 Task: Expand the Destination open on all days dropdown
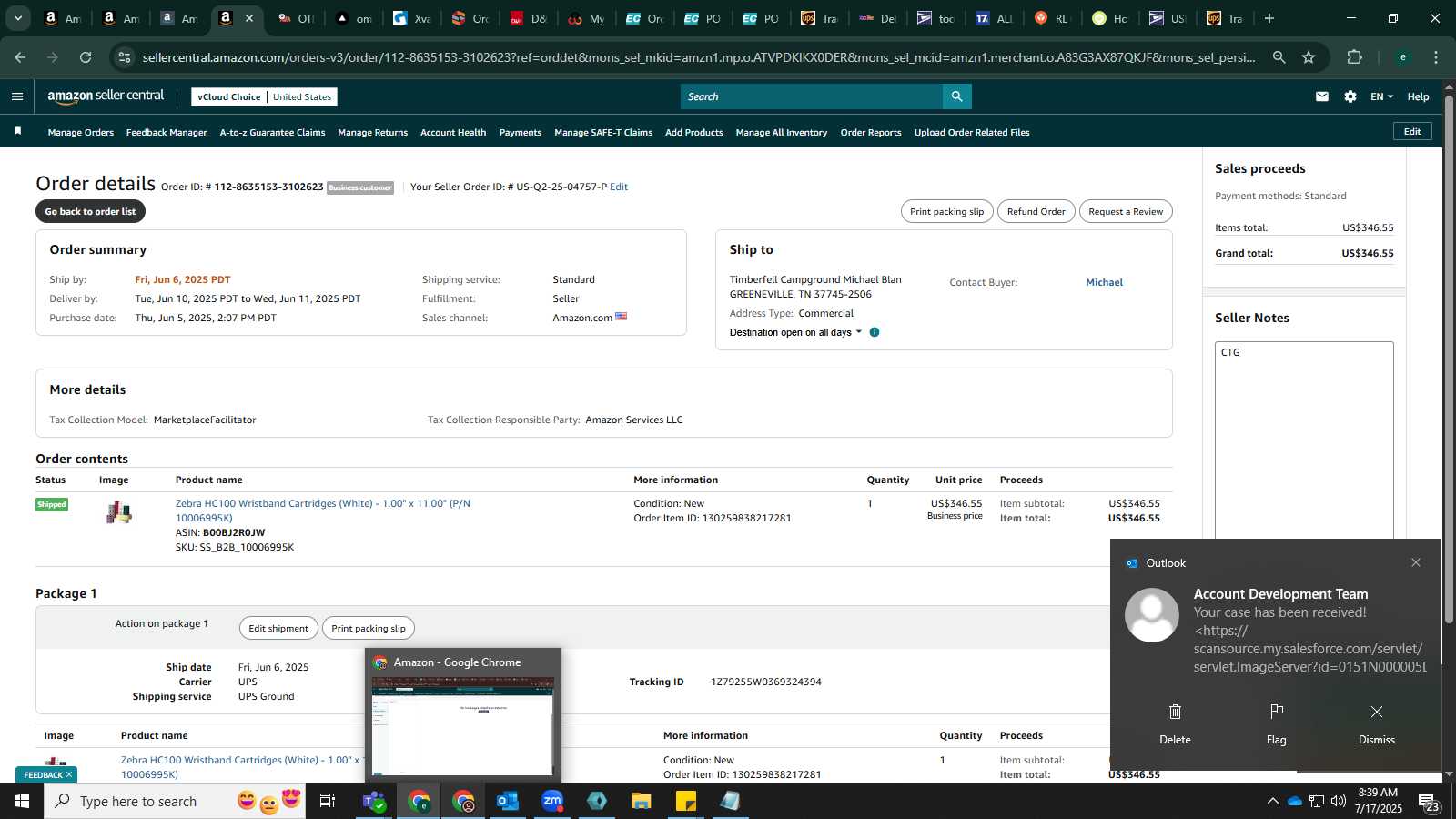tap(795, 332)
